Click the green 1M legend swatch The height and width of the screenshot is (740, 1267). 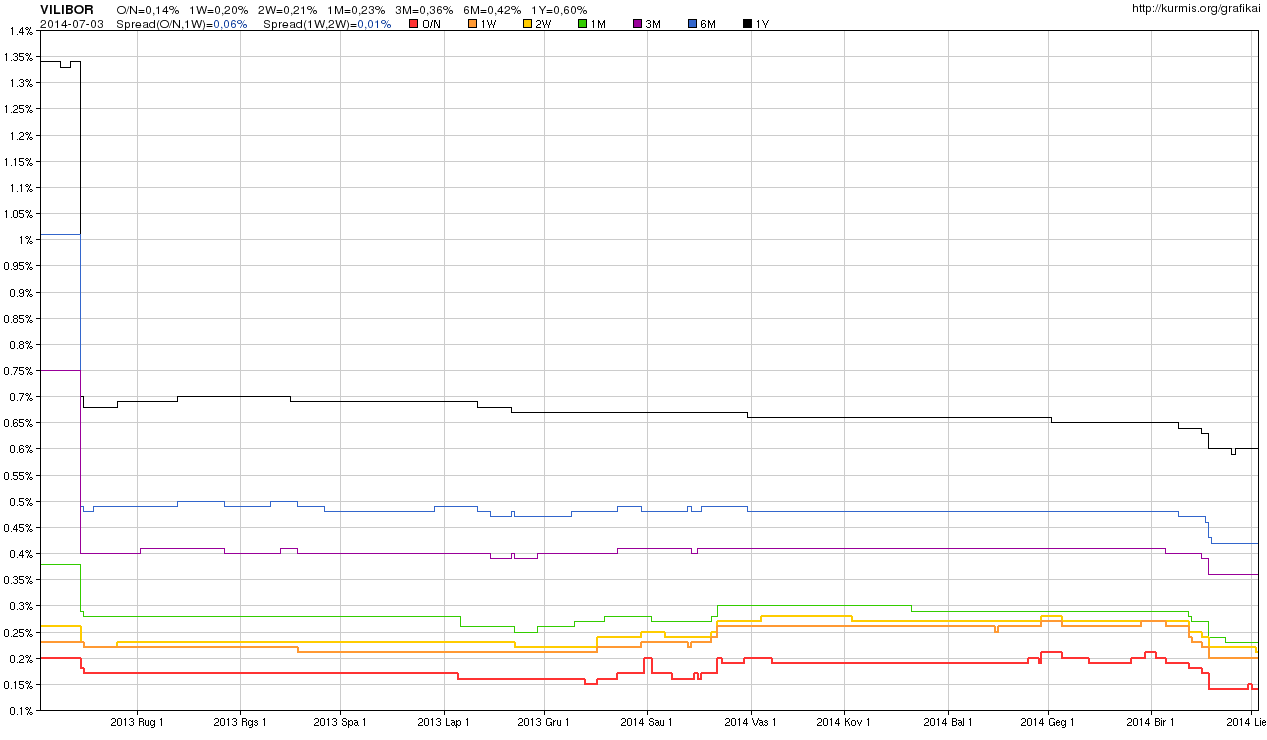point(581,23)
